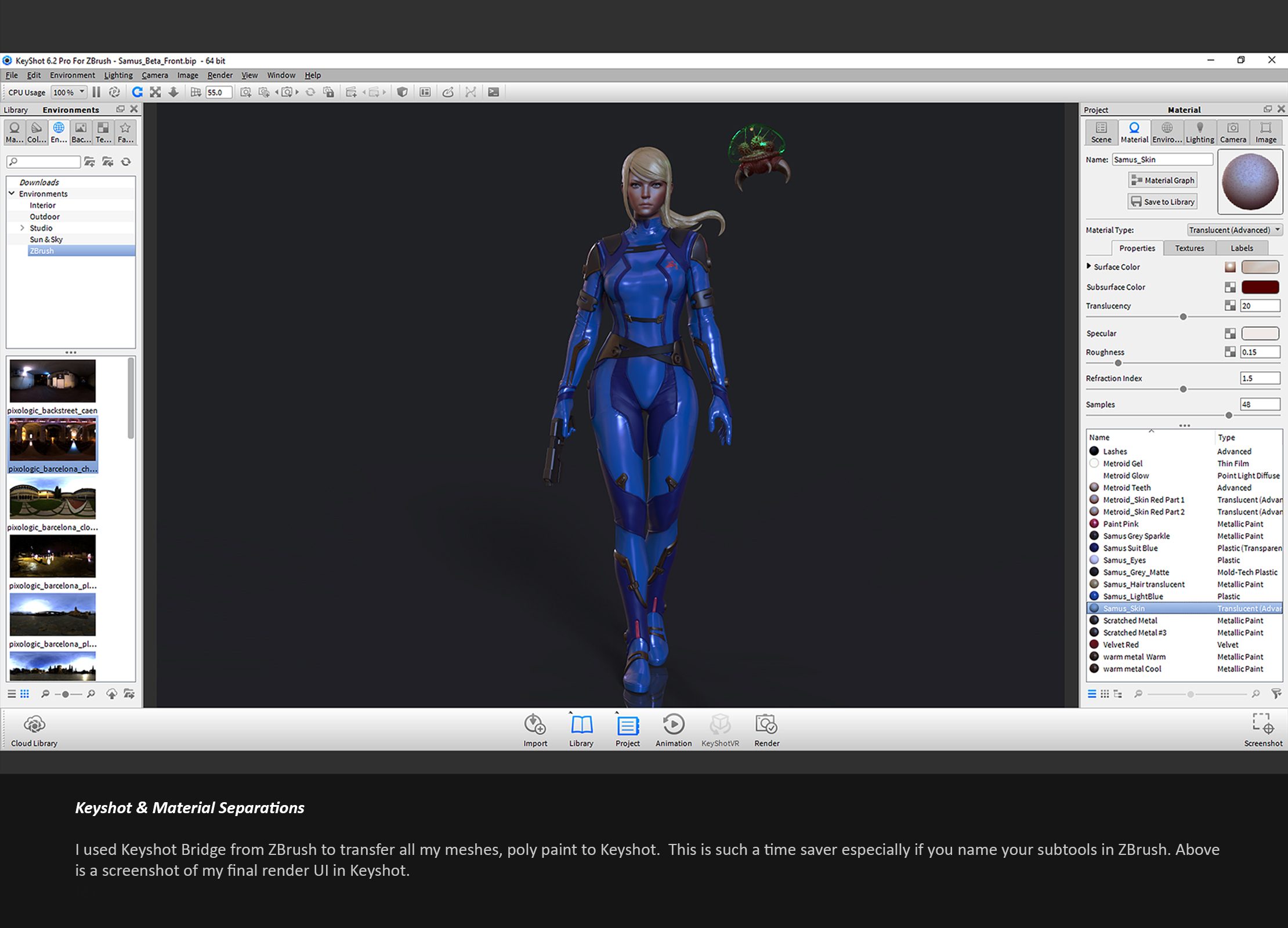The height and width of the screenshot is (928, 1288).
Task: Switch Library thumbnails to list view
Action: click(x=12, y=694)
